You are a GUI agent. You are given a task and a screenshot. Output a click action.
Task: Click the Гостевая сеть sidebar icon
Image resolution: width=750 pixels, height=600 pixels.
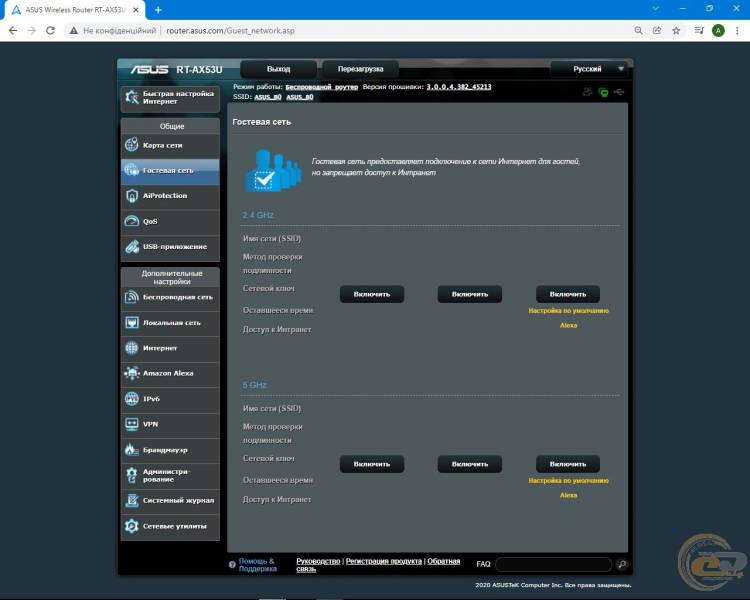point(132,170)
